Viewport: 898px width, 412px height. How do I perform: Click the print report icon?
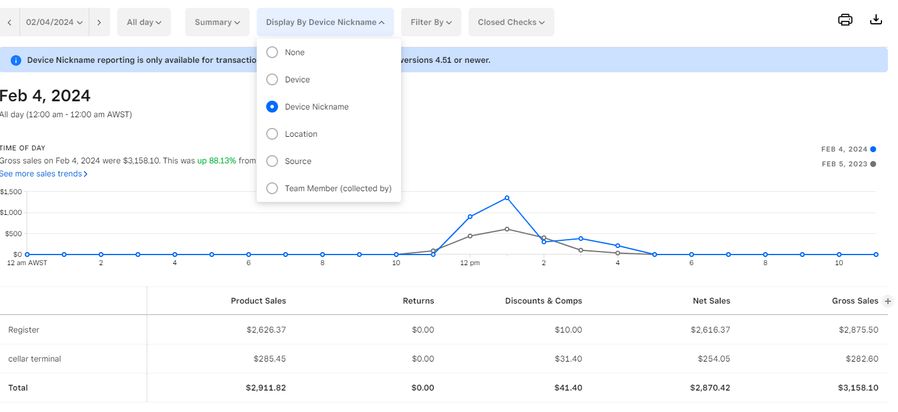845,20
